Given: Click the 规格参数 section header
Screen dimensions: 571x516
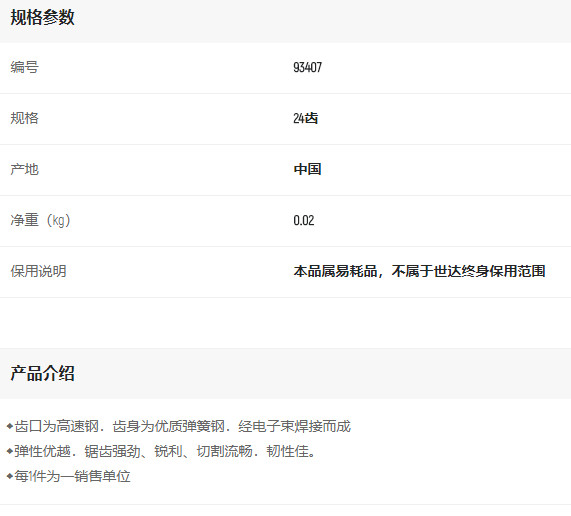Looking at the screenshot, I should (x=42, y=17).
